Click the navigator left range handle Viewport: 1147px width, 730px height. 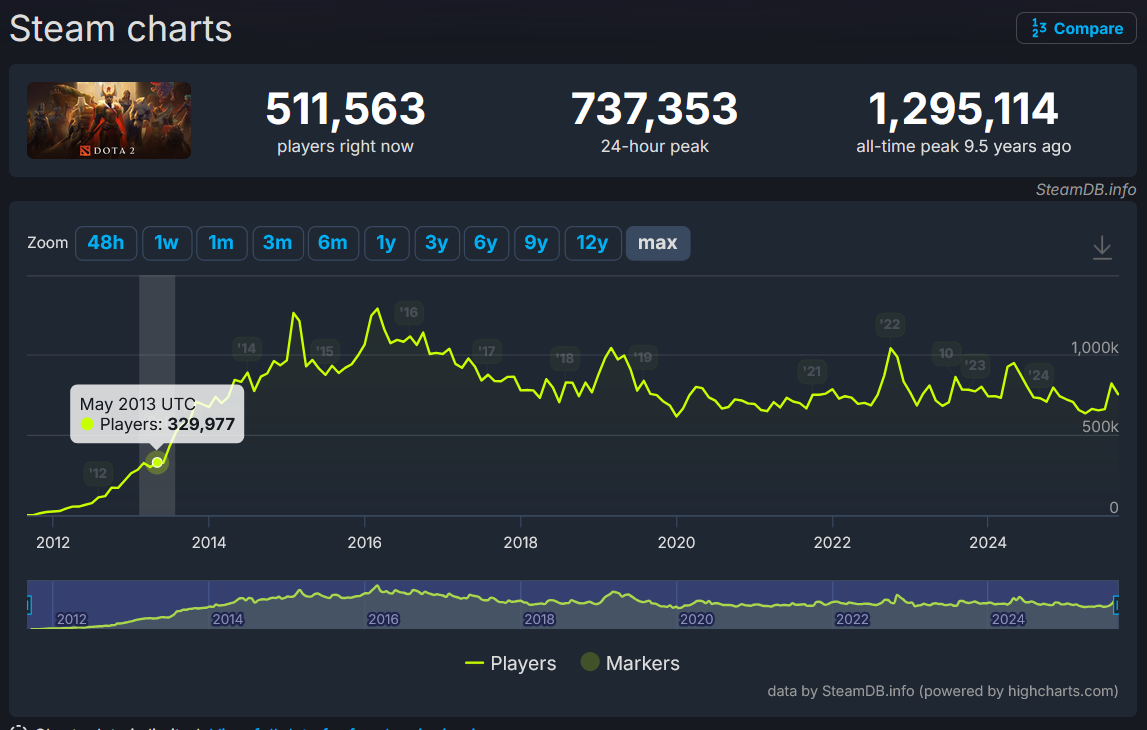click(x=29, y=605)
